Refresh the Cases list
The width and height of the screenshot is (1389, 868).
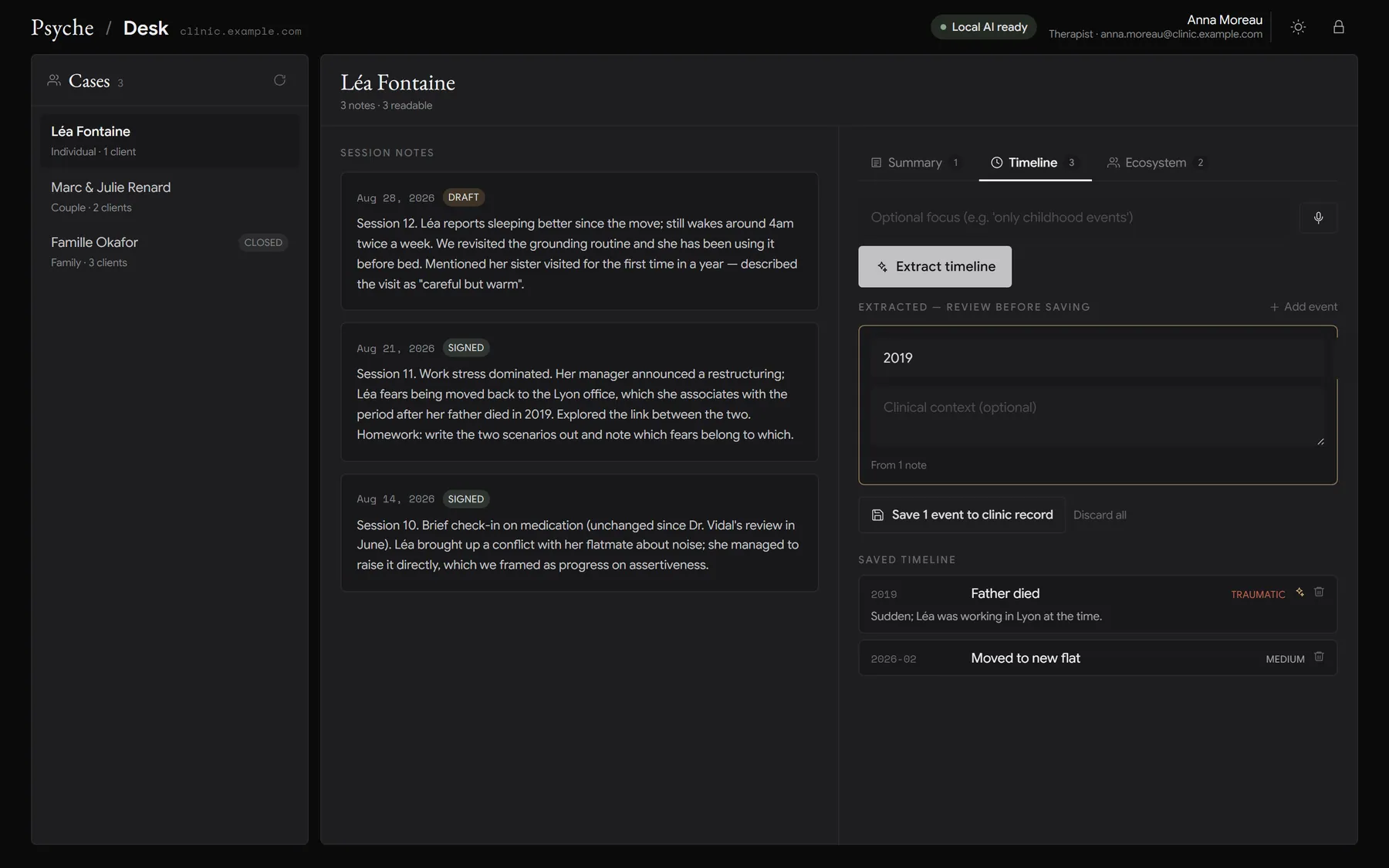279,80
